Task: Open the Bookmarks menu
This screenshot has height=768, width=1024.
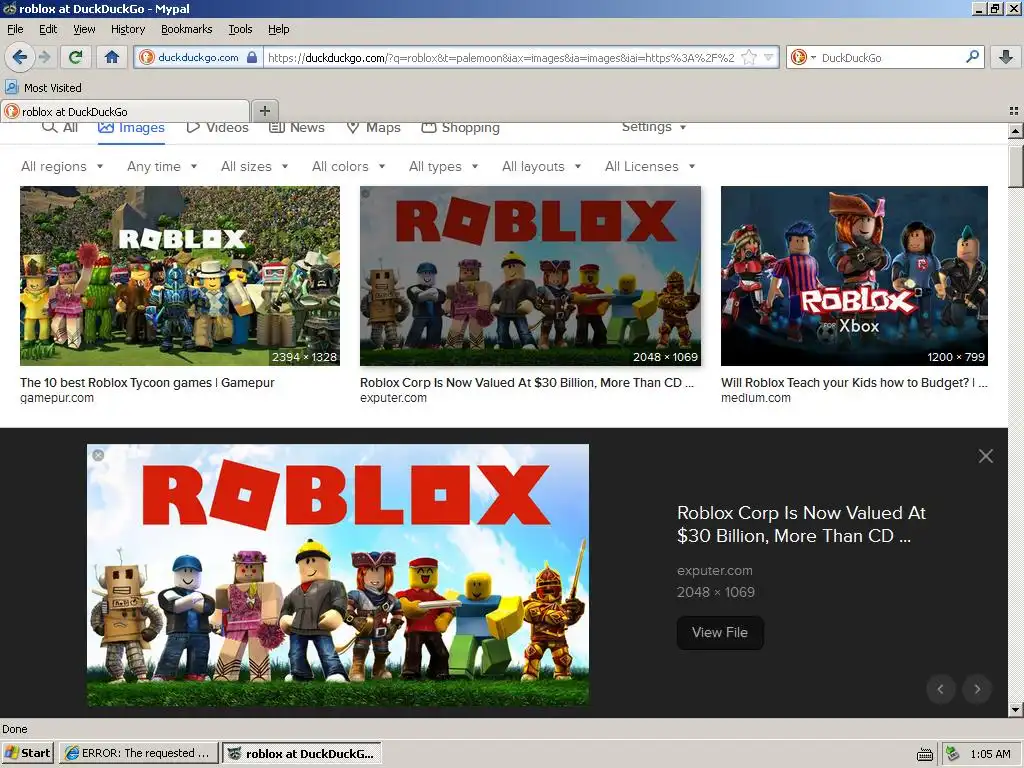Action: point(187,29)
